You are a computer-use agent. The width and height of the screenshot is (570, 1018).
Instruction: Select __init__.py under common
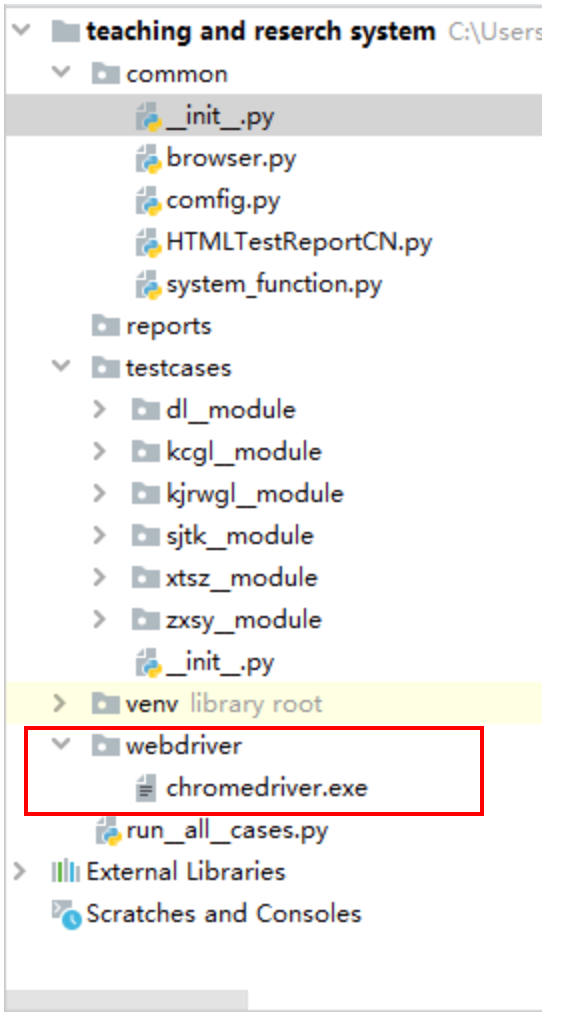pyautogui.click(x=220, y=118)
